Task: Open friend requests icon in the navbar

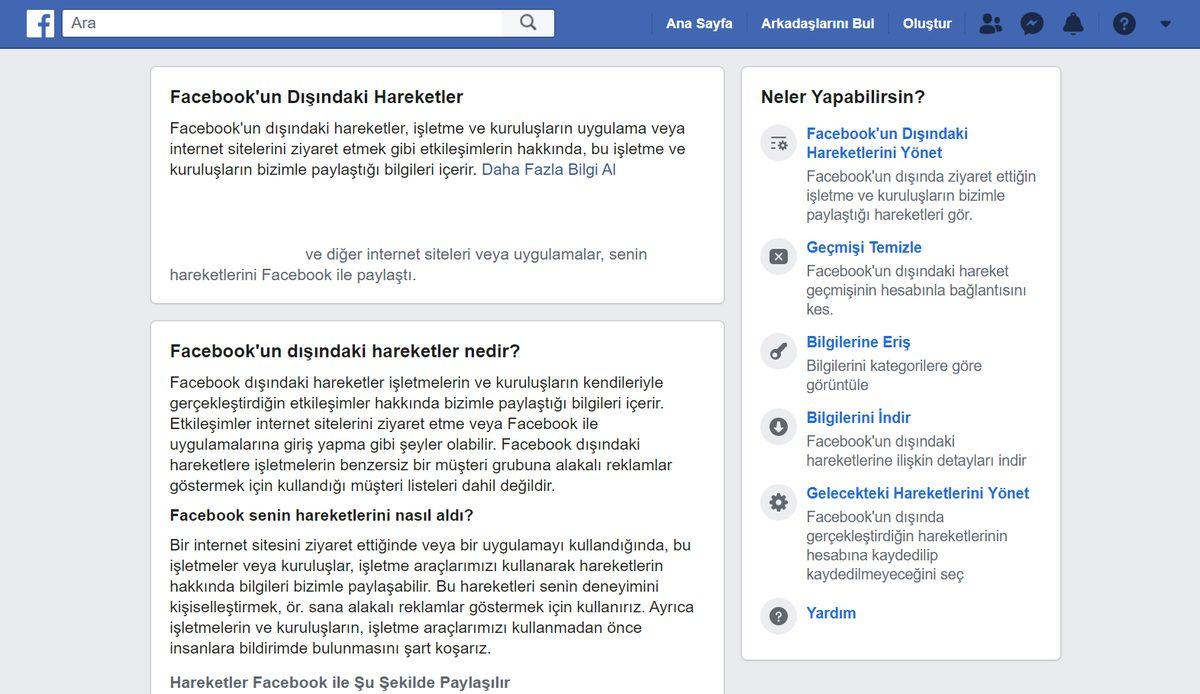Action: pyautogui.click(x=991, y=23)
